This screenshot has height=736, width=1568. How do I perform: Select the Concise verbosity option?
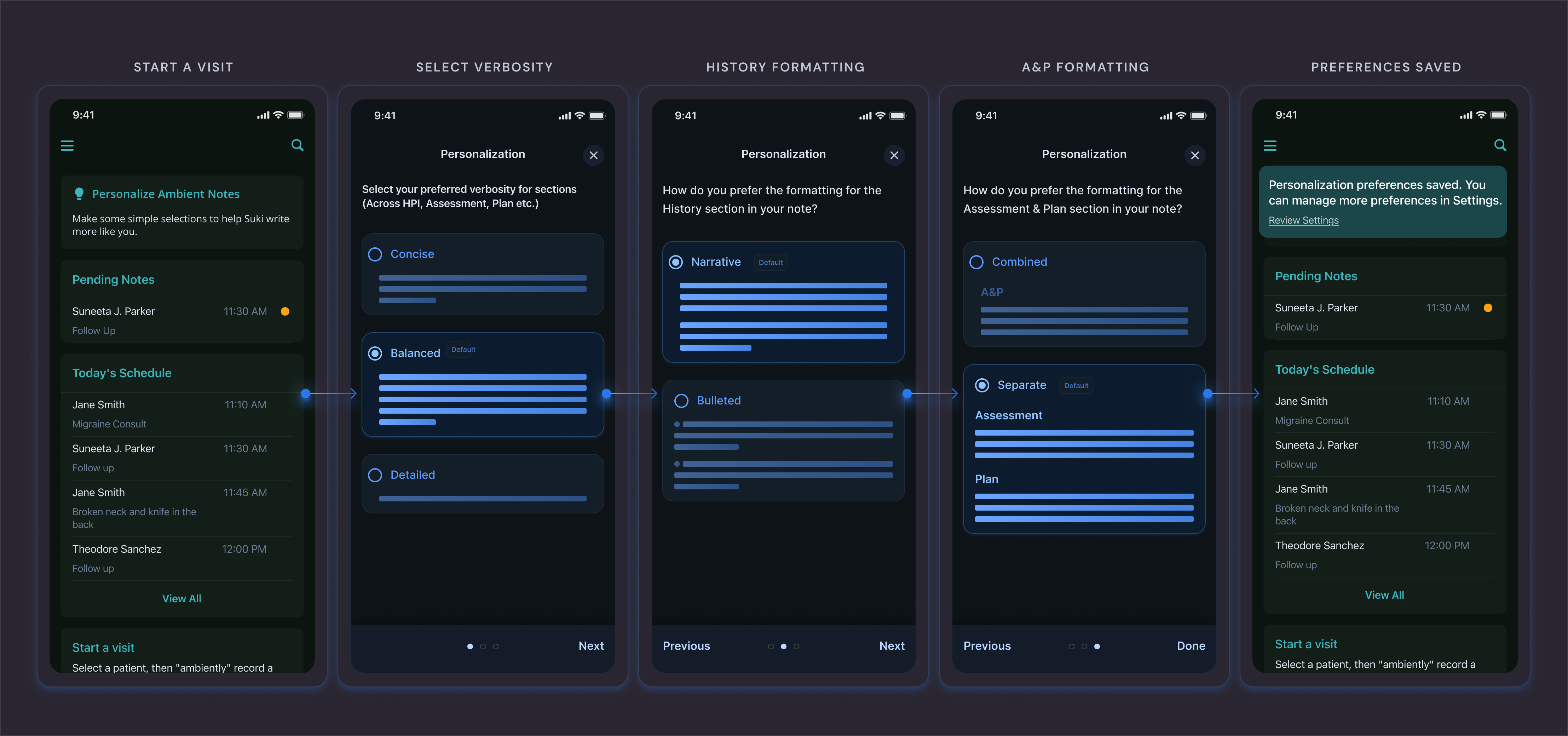point(483,274)
